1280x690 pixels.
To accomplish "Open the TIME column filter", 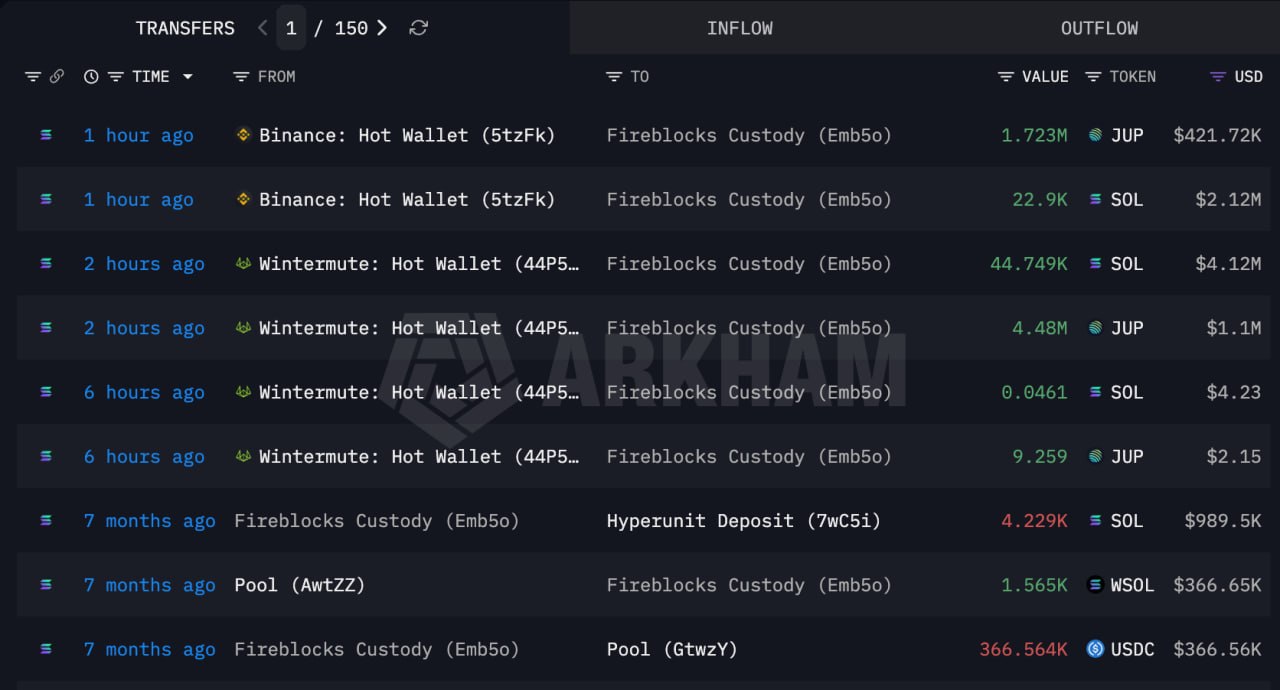I will tap(115, 77).
